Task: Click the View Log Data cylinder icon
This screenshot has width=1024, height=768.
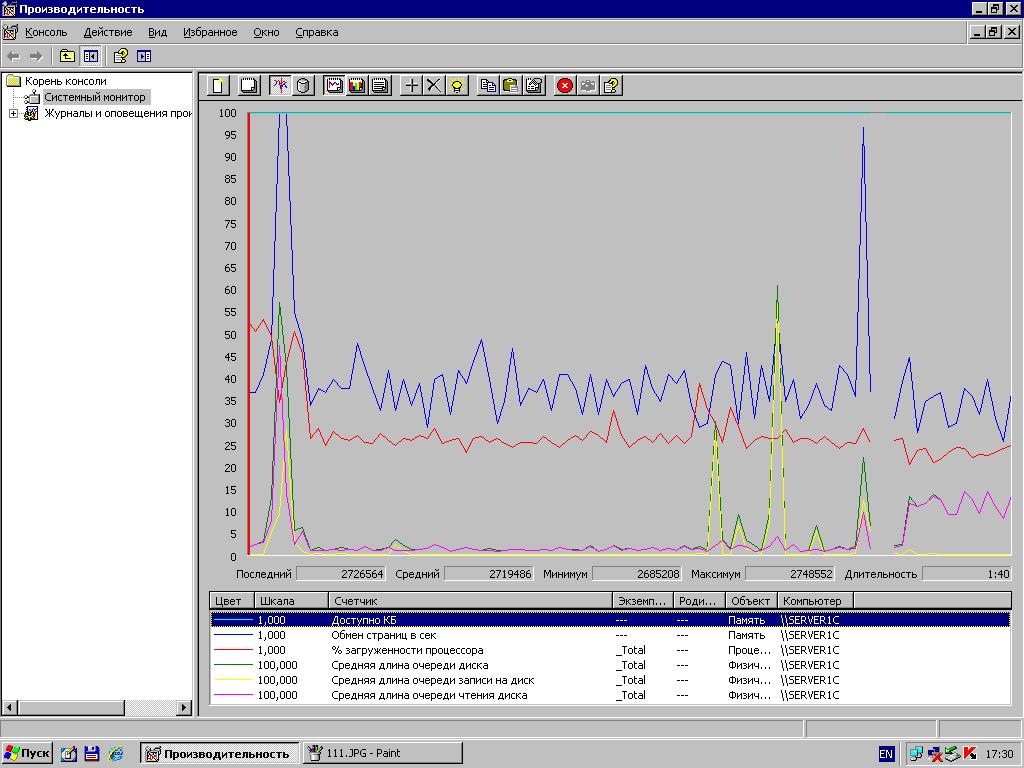Action: [x=303, y=86]
